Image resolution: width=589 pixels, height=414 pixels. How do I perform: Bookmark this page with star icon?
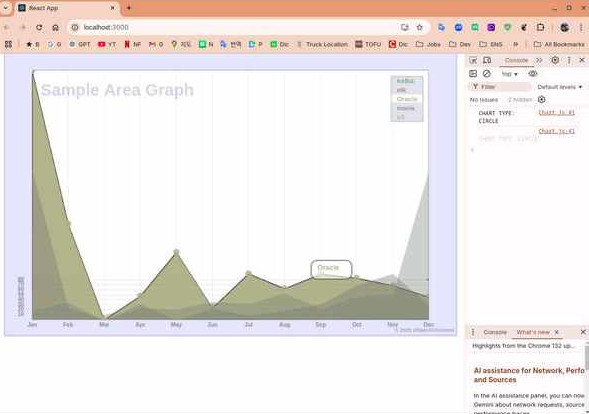[420, 27]
